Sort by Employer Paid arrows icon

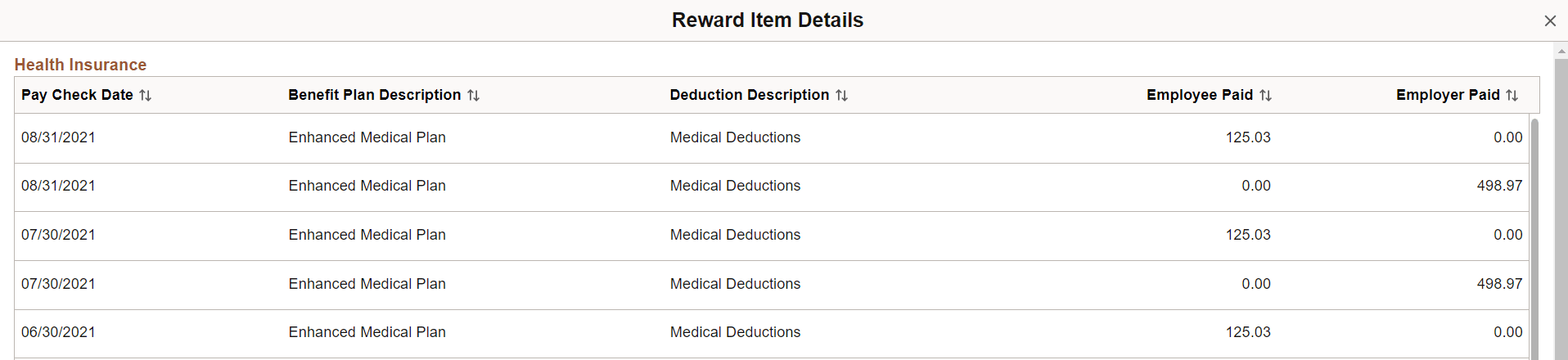tap(1512, 96)
